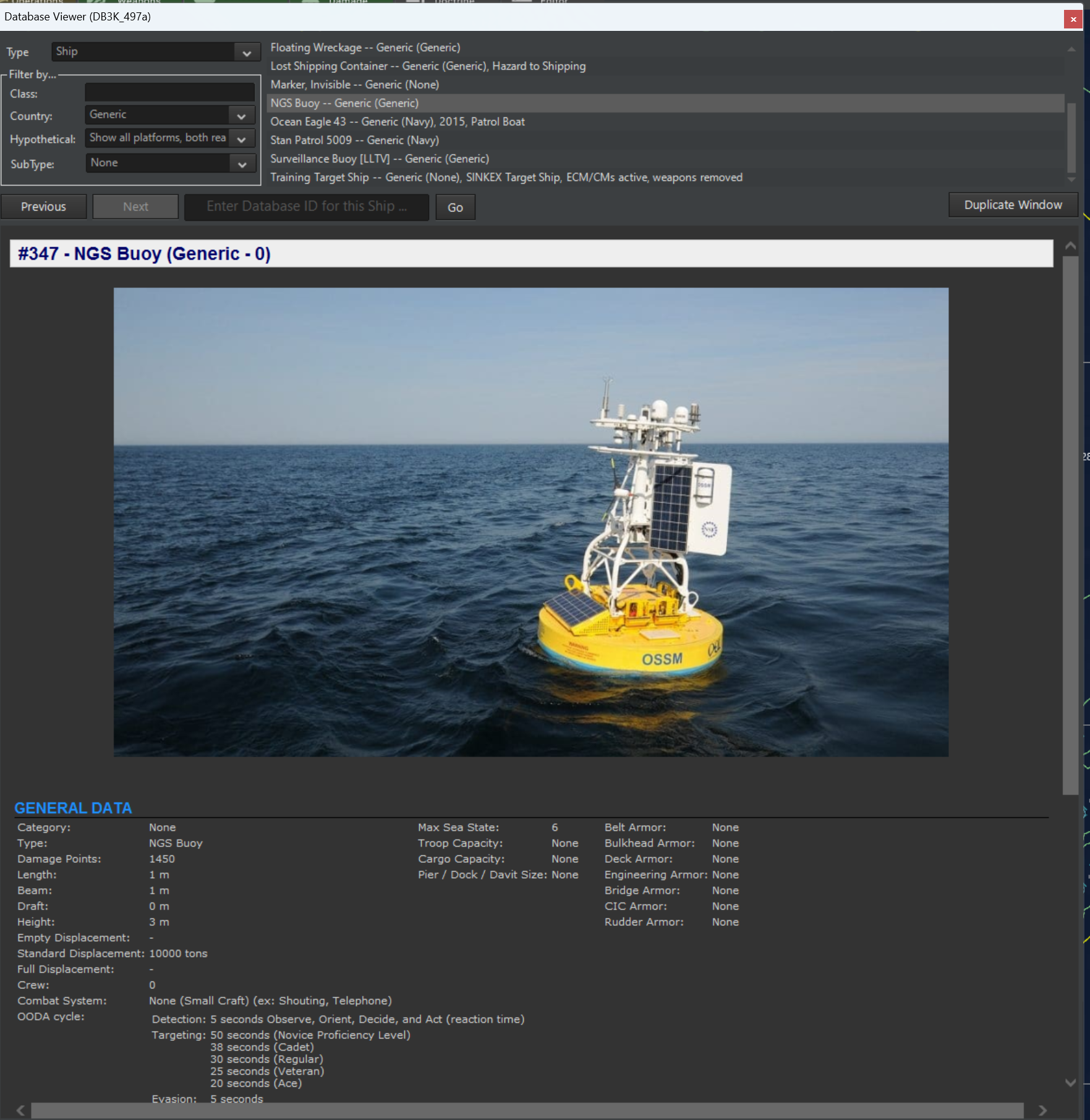Open the SubType dropdown set to None
1090x1120 pixels.
coord(242,163)
